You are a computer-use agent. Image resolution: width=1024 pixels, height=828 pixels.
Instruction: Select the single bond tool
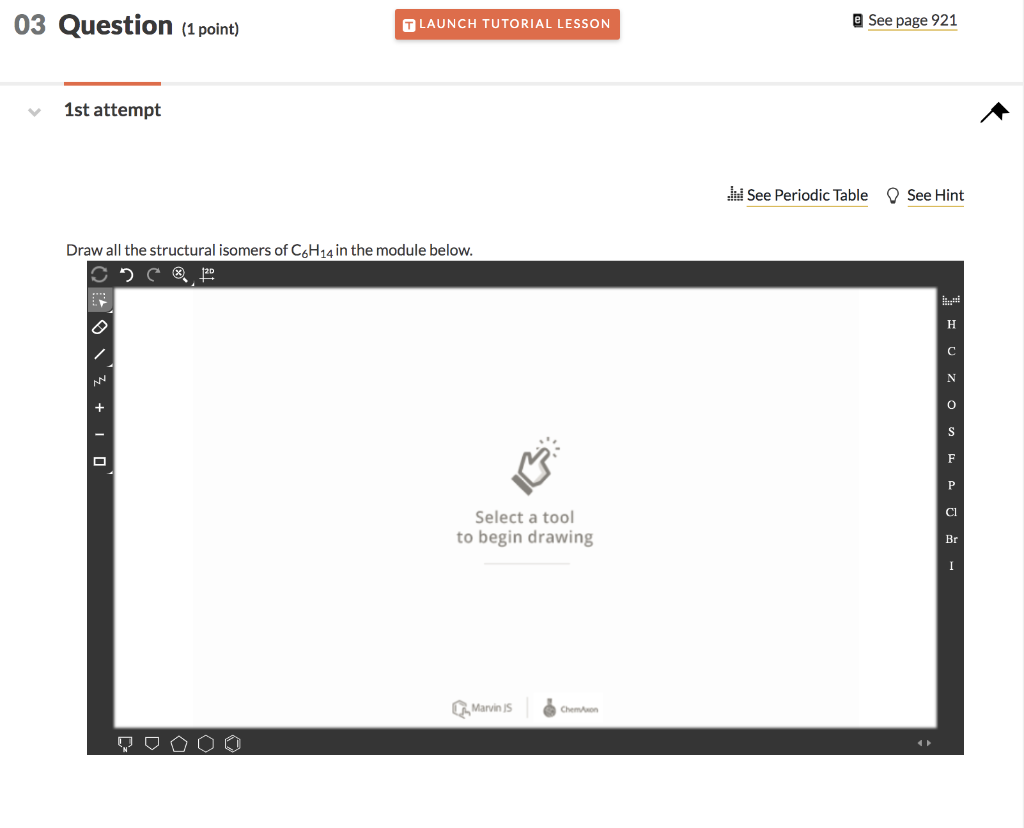pyautogui.click(x=100, y=354)
